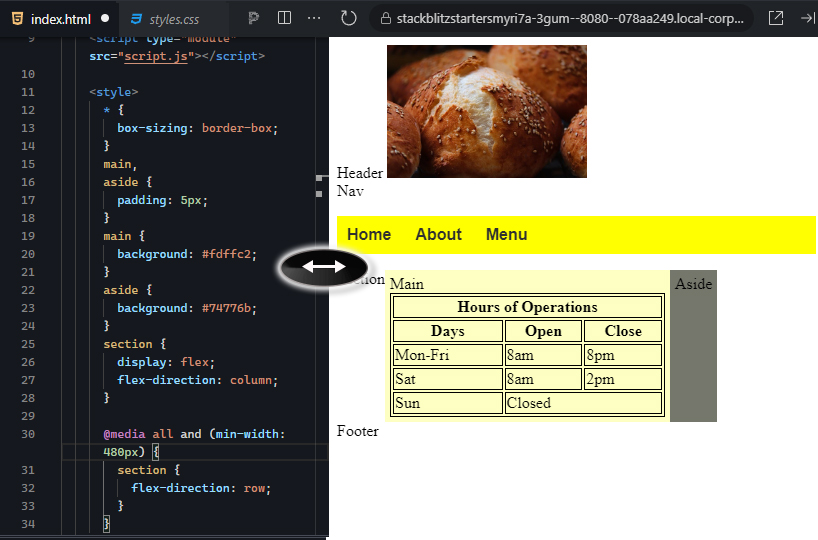Click the CSS file icon on styles.css tab
818x540 pixels.
137,19
